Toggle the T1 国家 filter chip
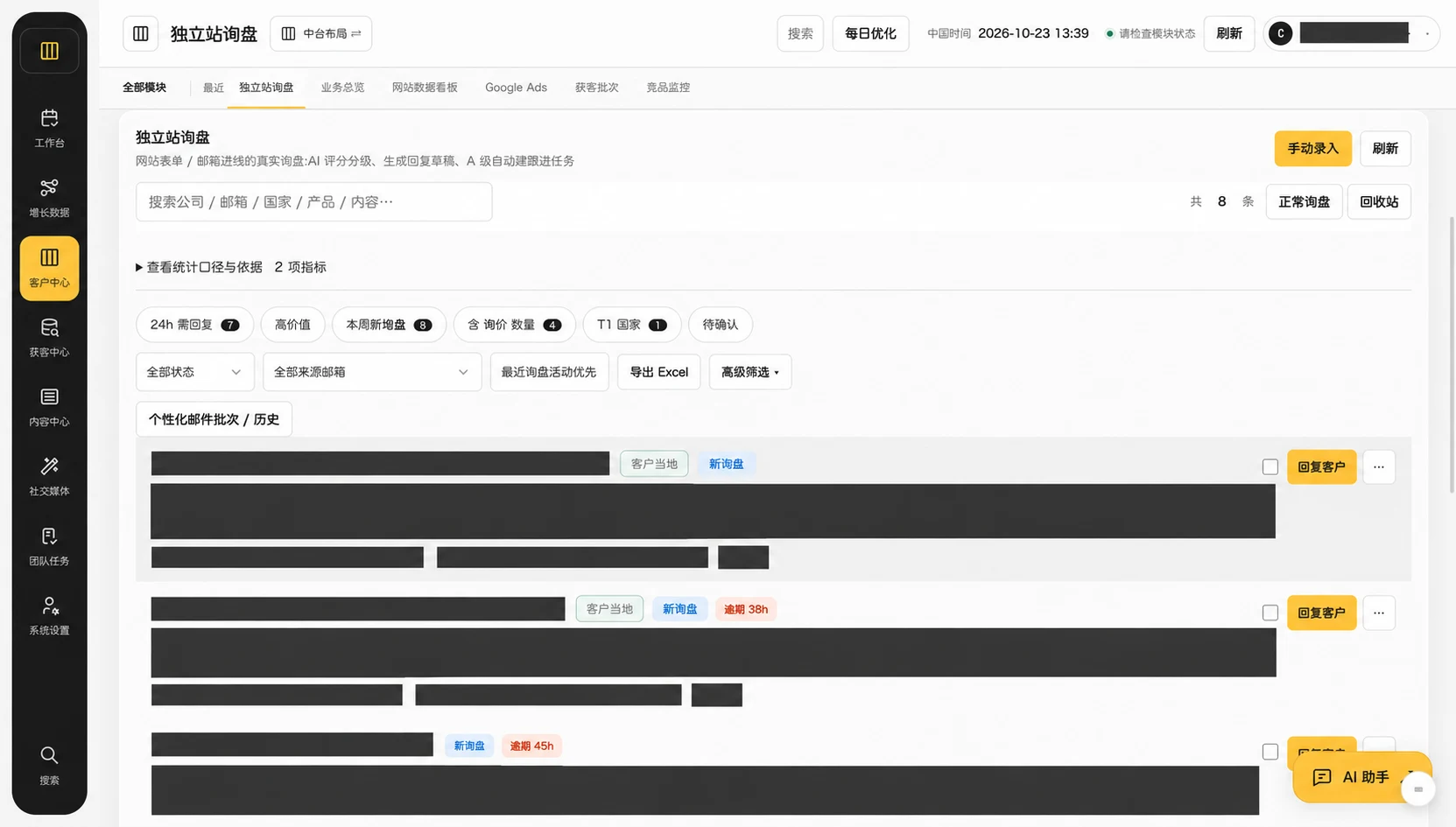This screenshot has height=827, width=1456. (x=632, y=325)
